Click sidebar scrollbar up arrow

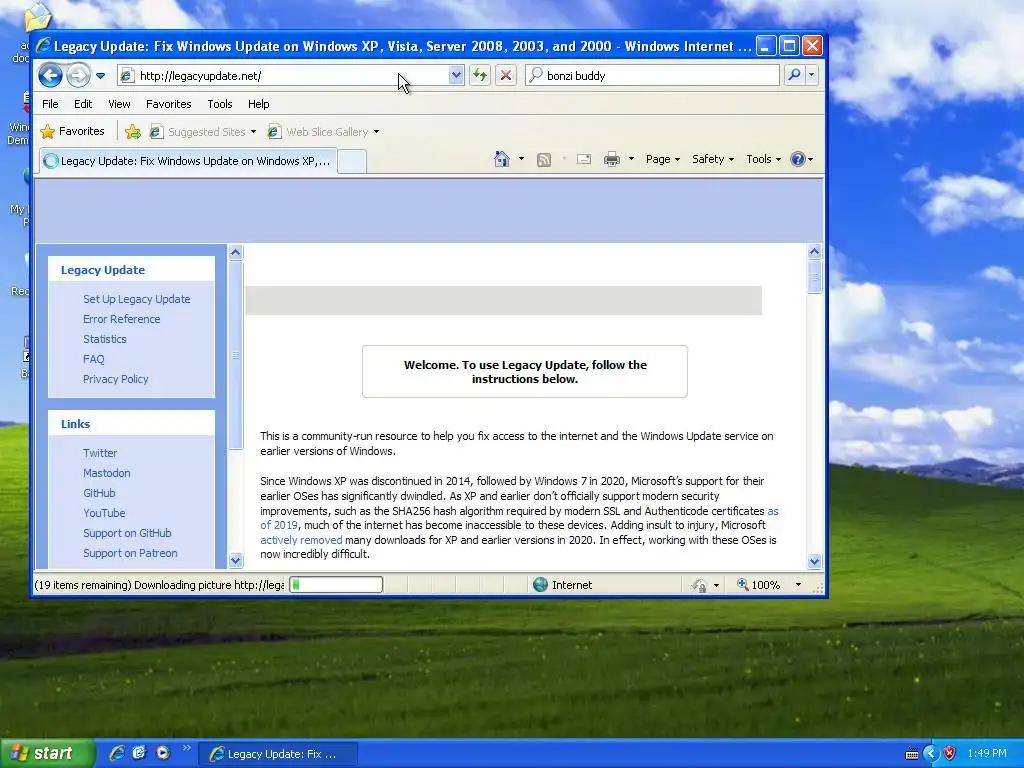[x=236, y=253]
